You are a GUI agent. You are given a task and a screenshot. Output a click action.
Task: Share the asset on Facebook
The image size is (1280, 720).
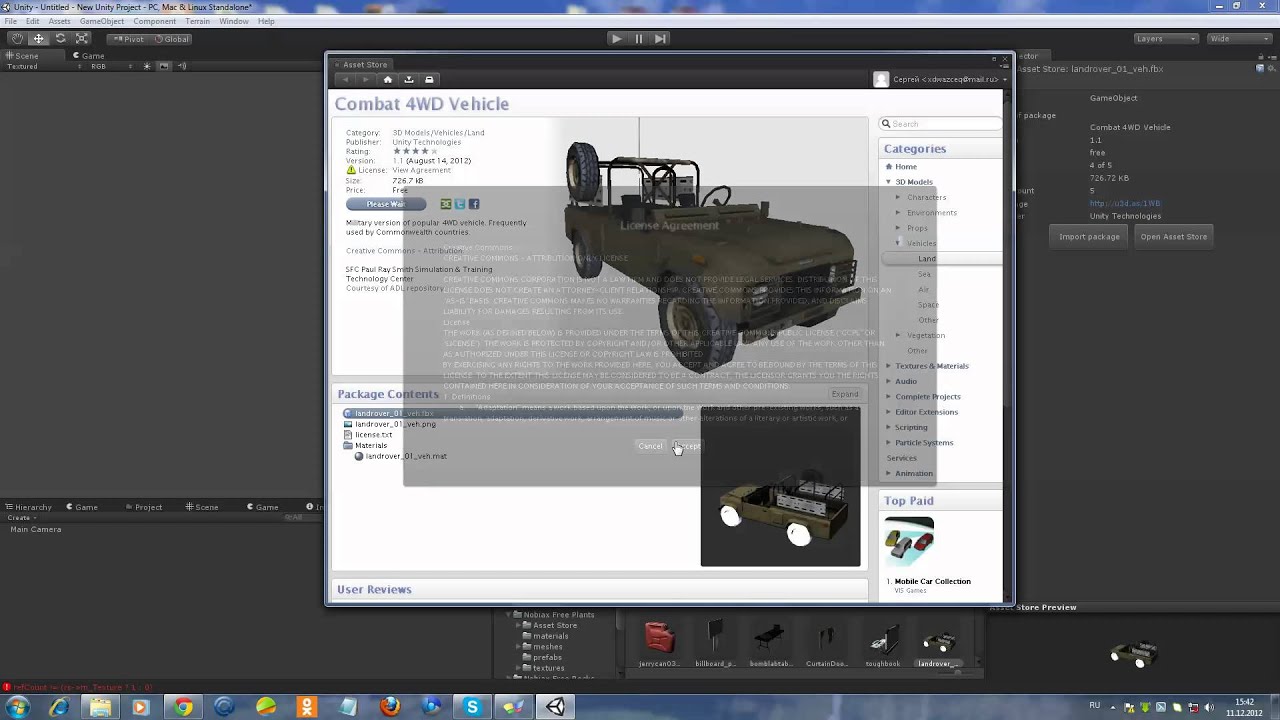click(474, 204)
